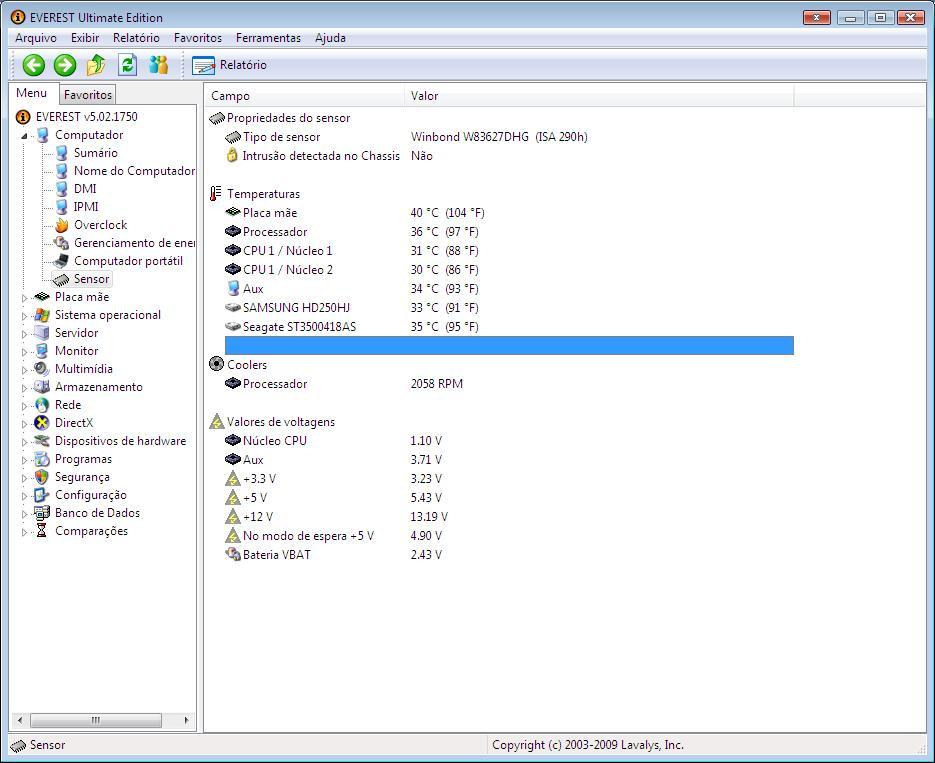Open the Ajuda menu
Image resolution: width=935 pixels, height=763 pixels.
click(x=330, y=38)
